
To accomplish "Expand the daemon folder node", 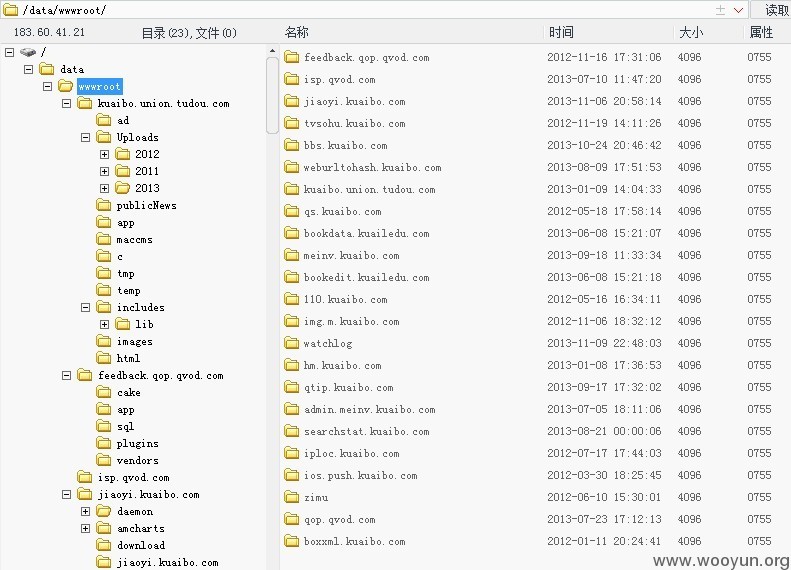I will point(85,511).
